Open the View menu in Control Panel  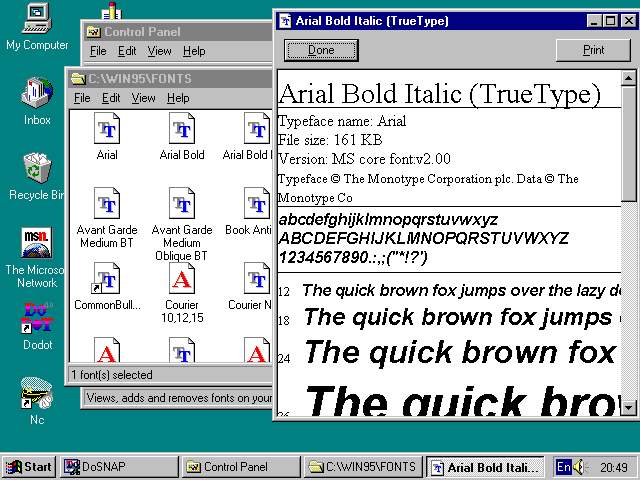coord(159,51)
